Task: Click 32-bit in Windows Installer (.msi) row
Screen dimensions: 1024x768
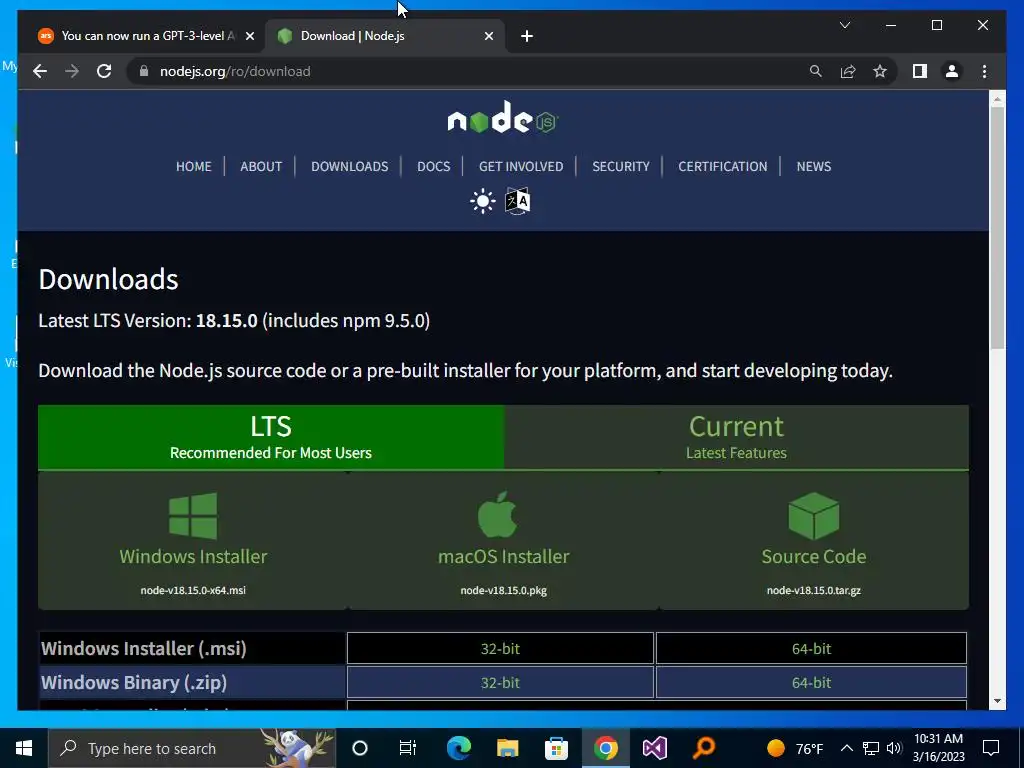Action: [500, 648]
